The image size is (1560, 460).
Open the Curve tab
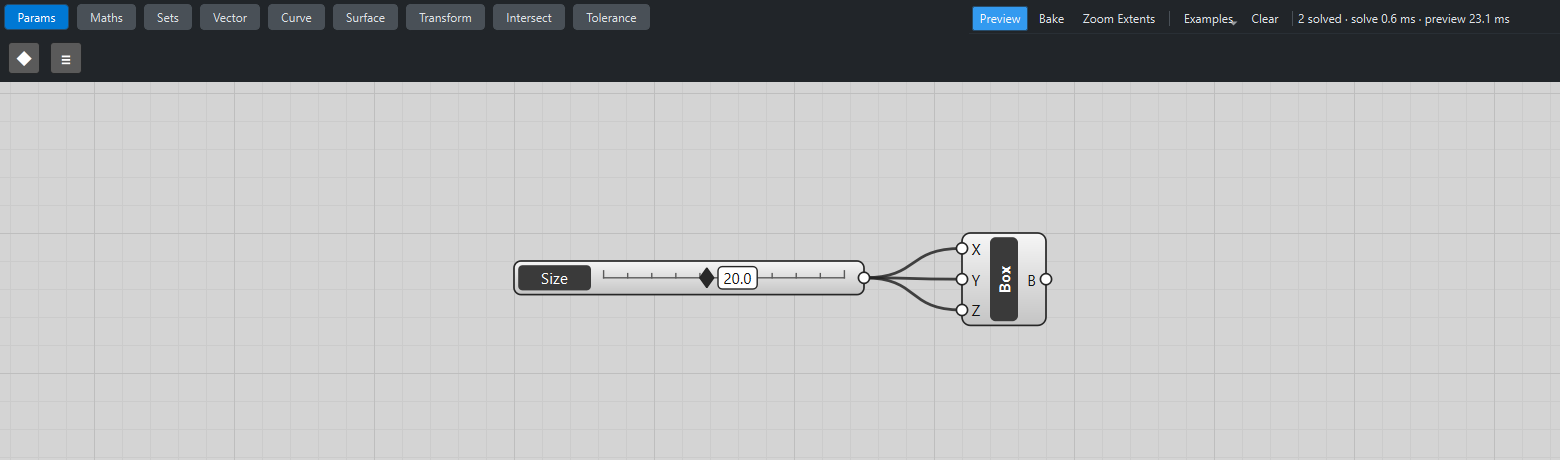point(296,17)
